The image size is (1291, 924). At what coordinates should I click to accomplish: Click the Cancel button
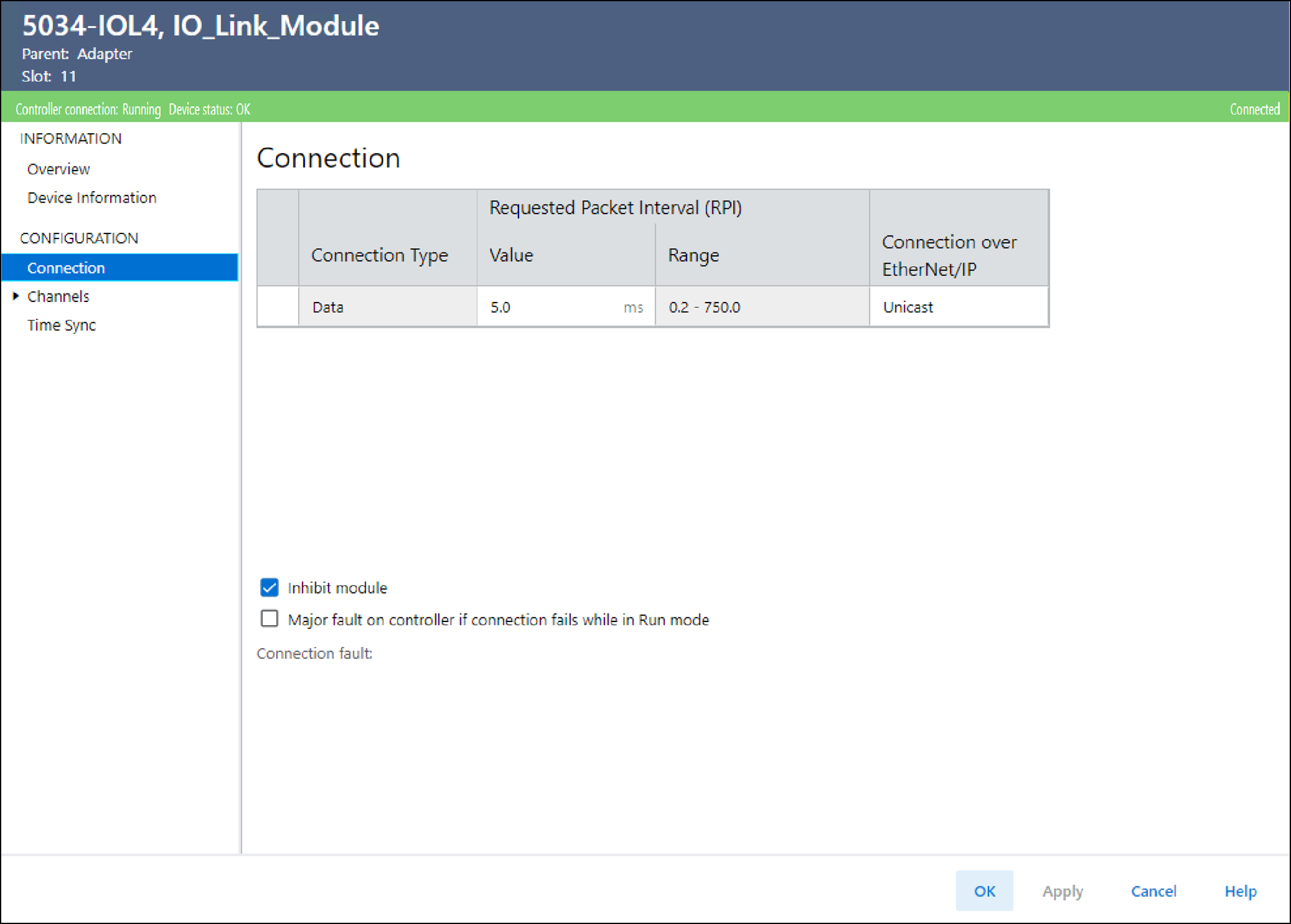(1153, 891)
